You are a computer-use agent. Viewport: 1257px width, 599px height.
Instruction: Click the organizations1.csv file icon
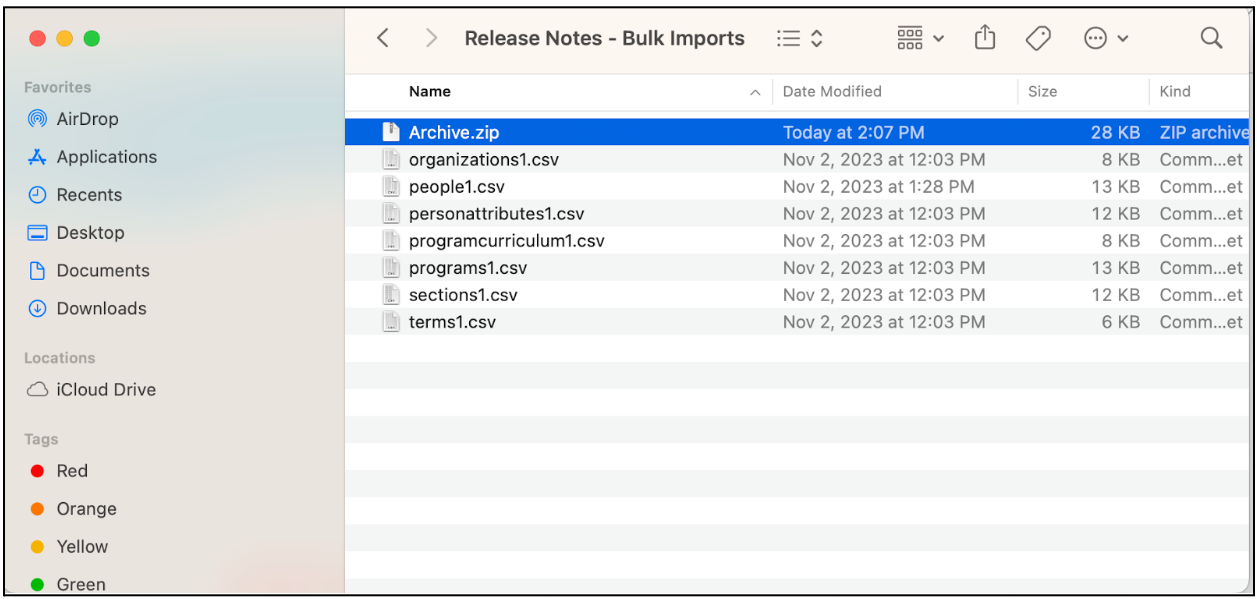tap(391, 159)
